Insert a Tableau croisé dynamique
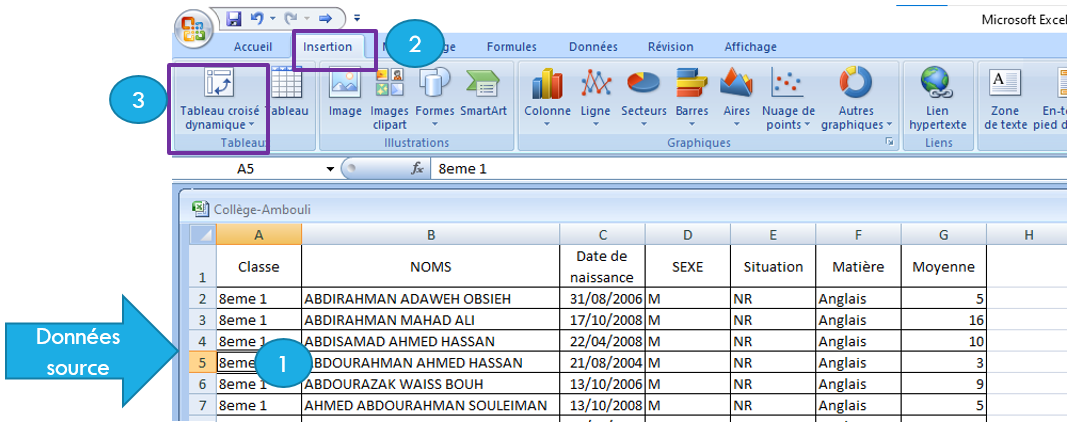This screenshot has width=1072, height=432. point(219,99)
